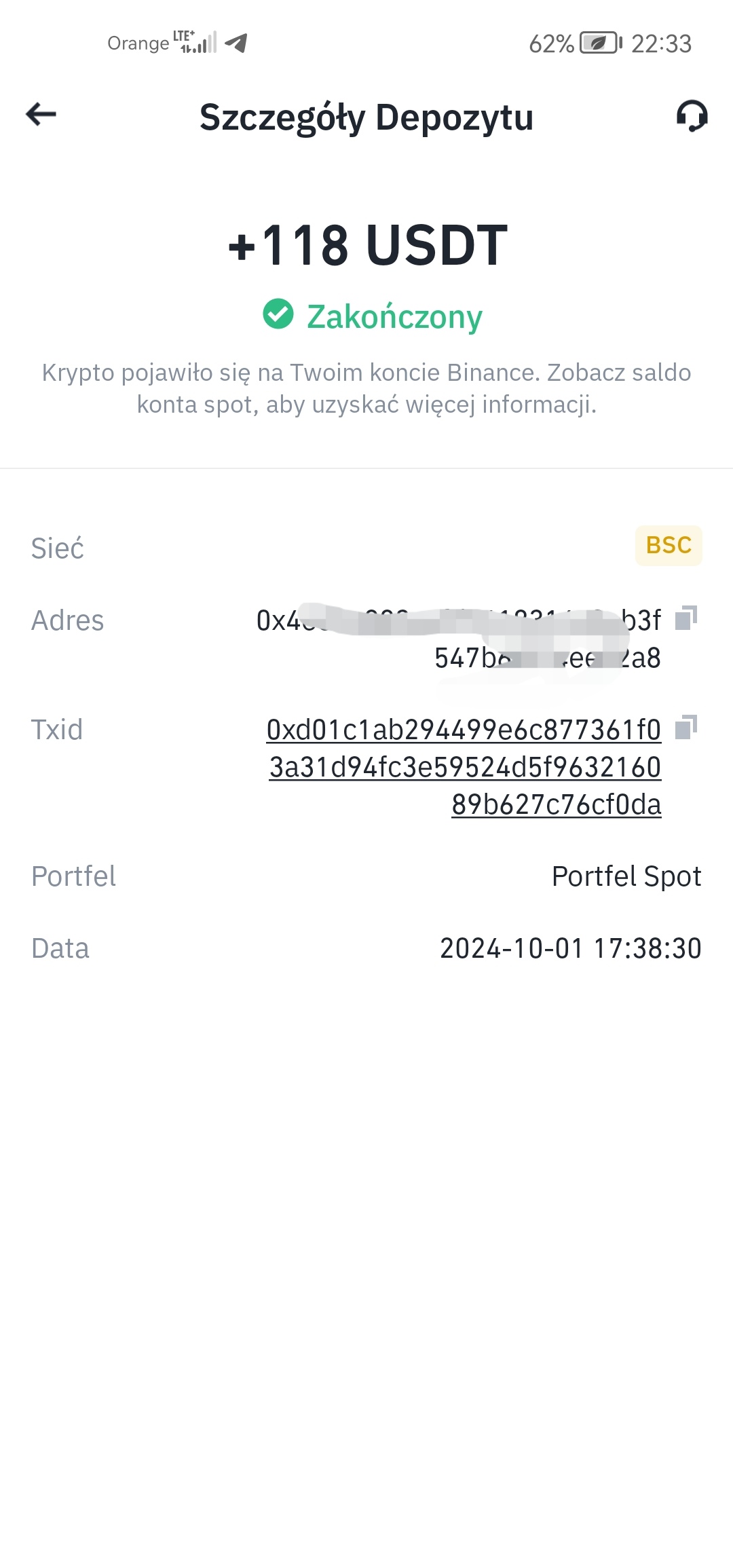Go back using the left arrow
Image resolution: width=733 pixels, height=1568 pixels.
click(x=41, y=114)
